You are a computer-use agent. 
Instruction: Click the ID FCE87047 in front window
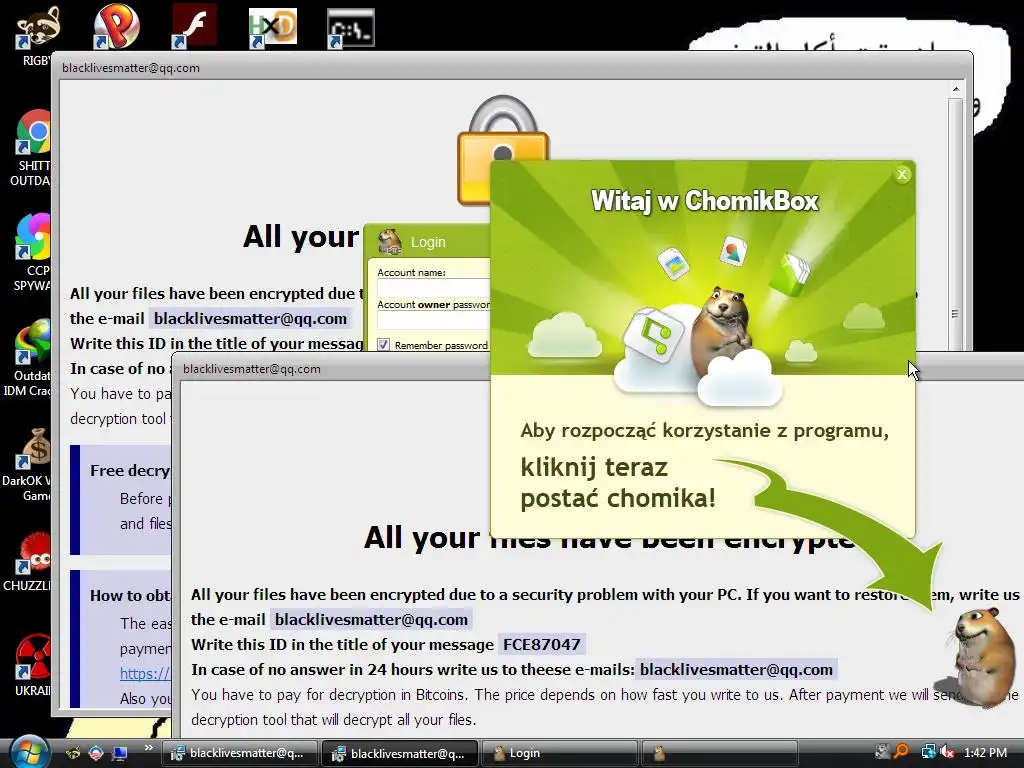point(541,645)
